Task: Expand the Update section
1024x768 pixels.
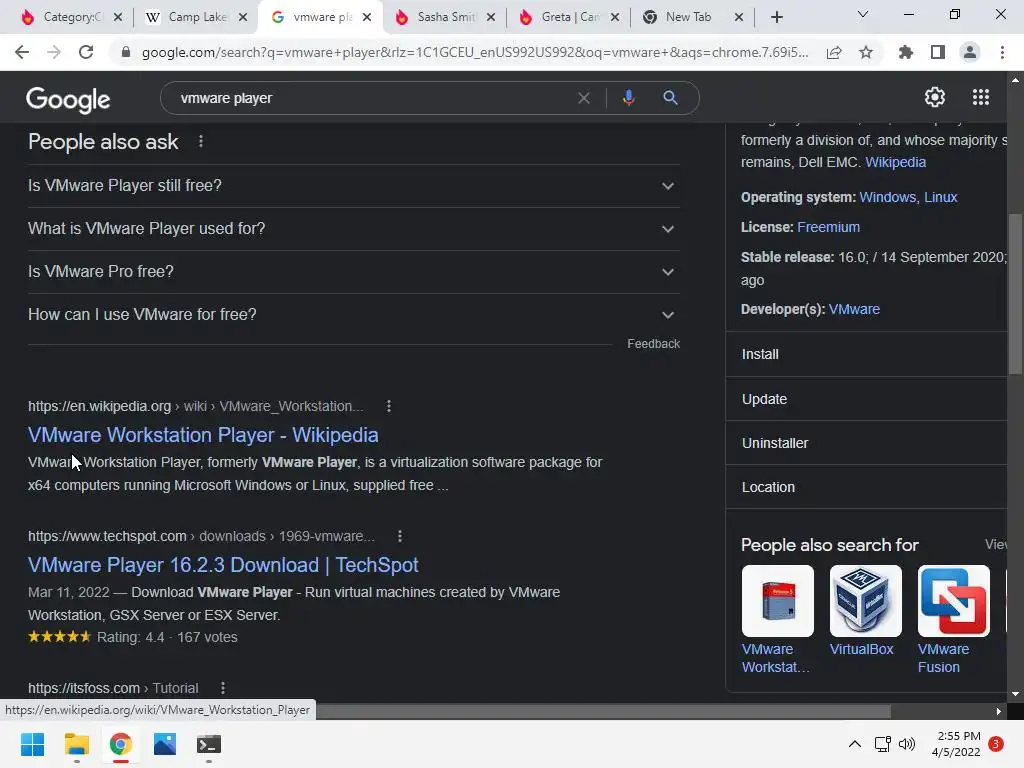Action: 867,399
